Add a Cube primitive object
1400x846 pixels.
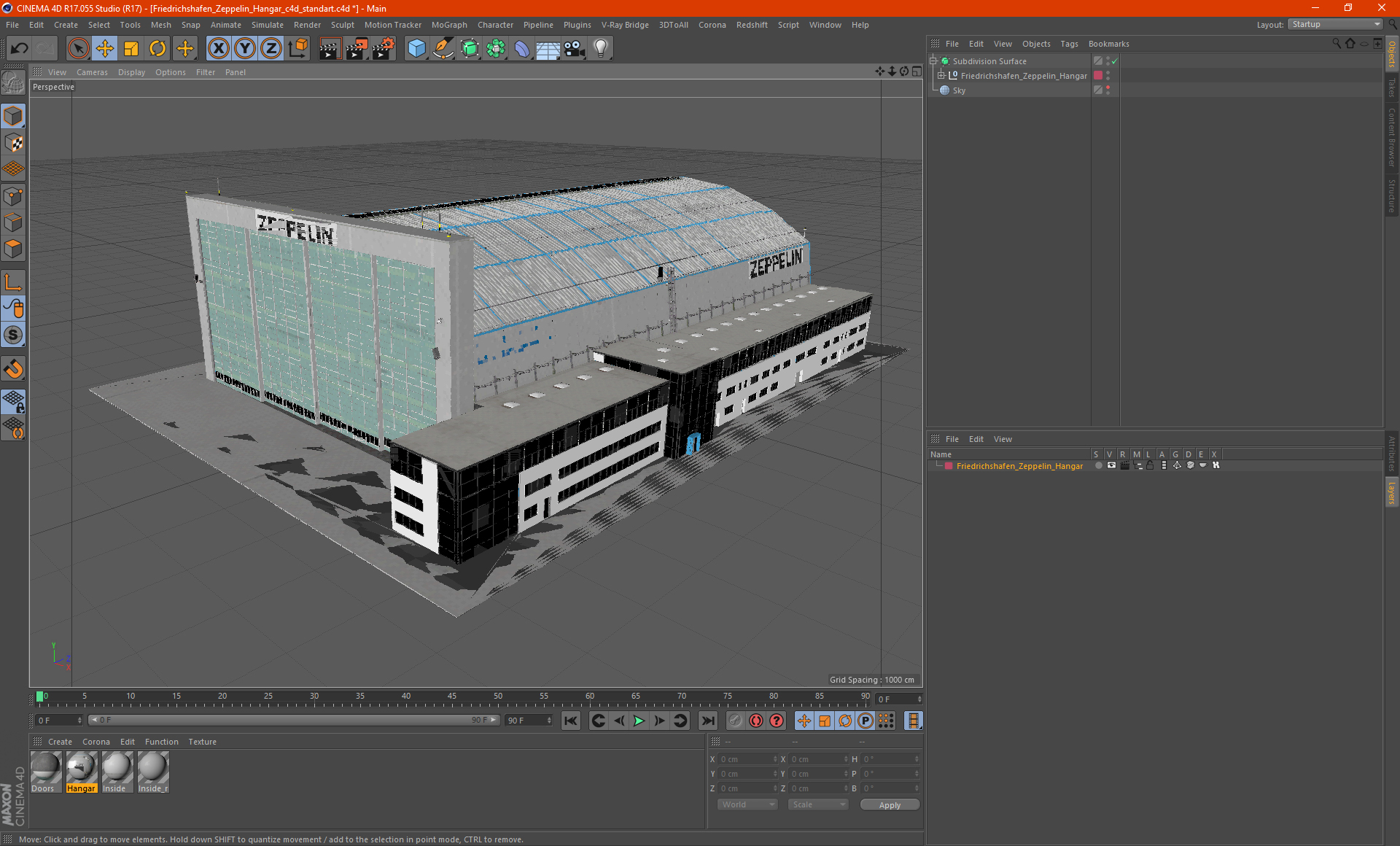[416, 48]
